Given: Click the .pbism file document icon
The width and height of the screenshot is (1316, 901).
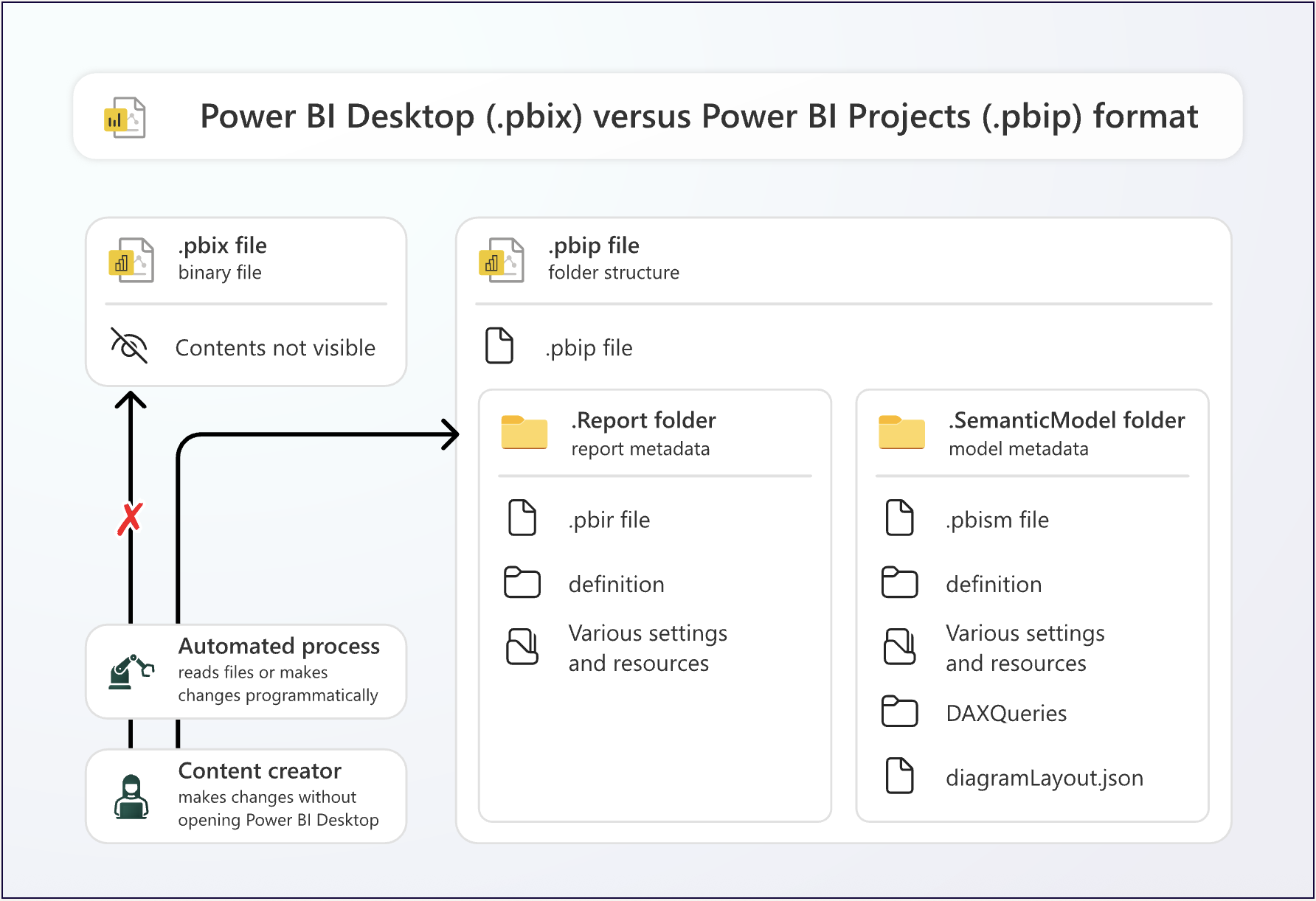Looking at the screenshot, I should click(900, 518).
